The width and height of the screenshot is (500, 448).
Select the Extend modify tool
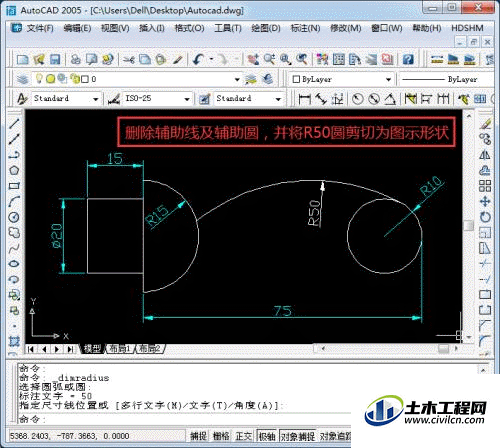pos(485,279)
